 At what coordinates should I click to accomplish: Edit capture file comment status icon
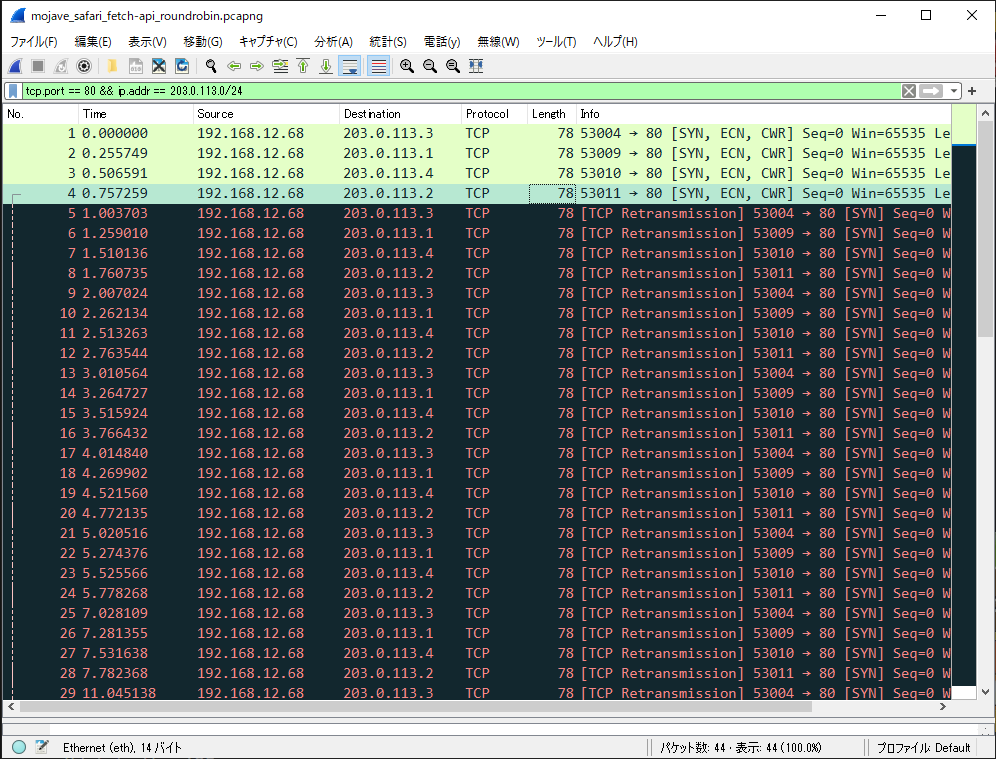[x=42, y=747]
